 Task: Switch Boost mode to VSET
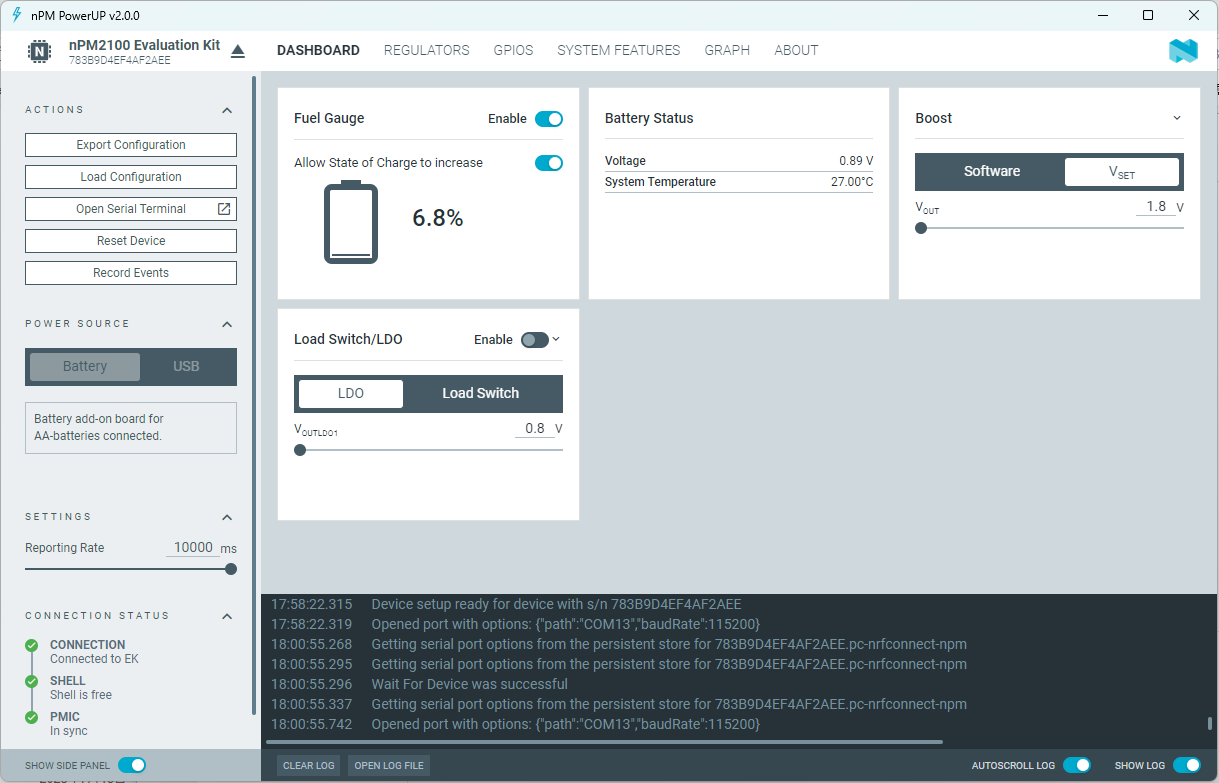click(1122, 172)
